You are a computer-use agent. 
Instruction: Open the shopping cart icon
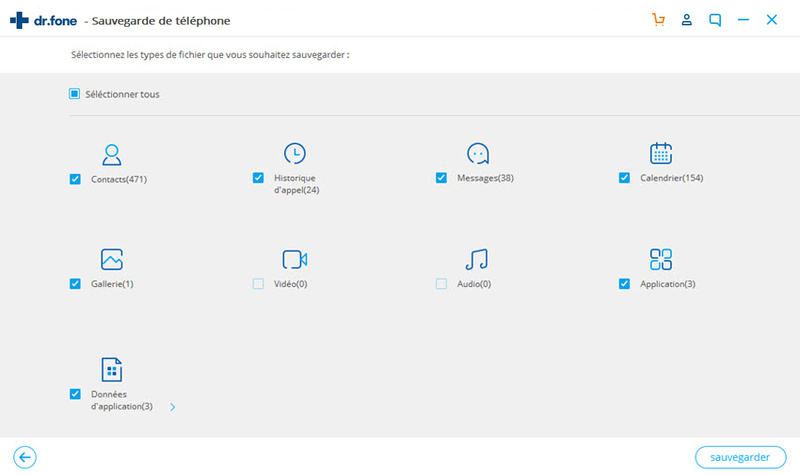point(658,20)
